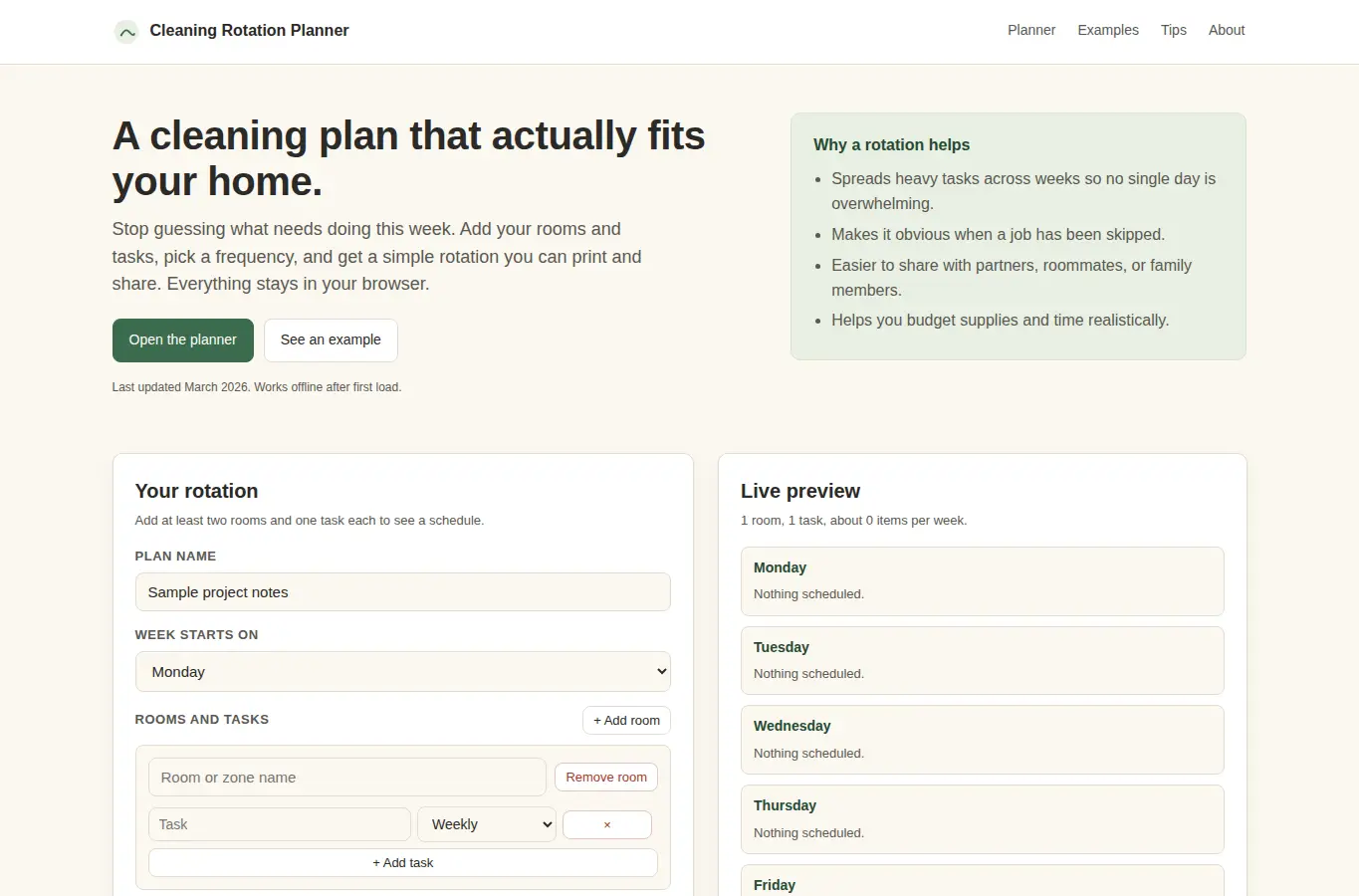Click the Live preview heading
Screen dimensions: 1359x896
click(x=800, y=491)
